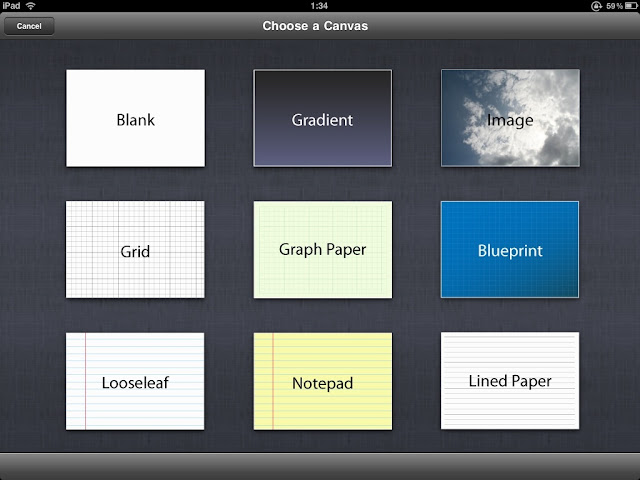Tap the 59% battery percentage
The image size is (640, 480).
(x=614, y=6)
